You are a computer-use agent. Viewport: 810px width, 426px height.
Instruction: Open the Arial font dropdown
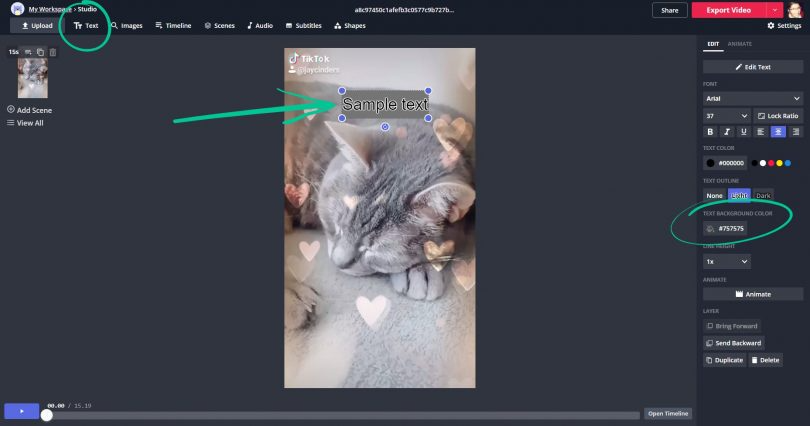[752, 99]
